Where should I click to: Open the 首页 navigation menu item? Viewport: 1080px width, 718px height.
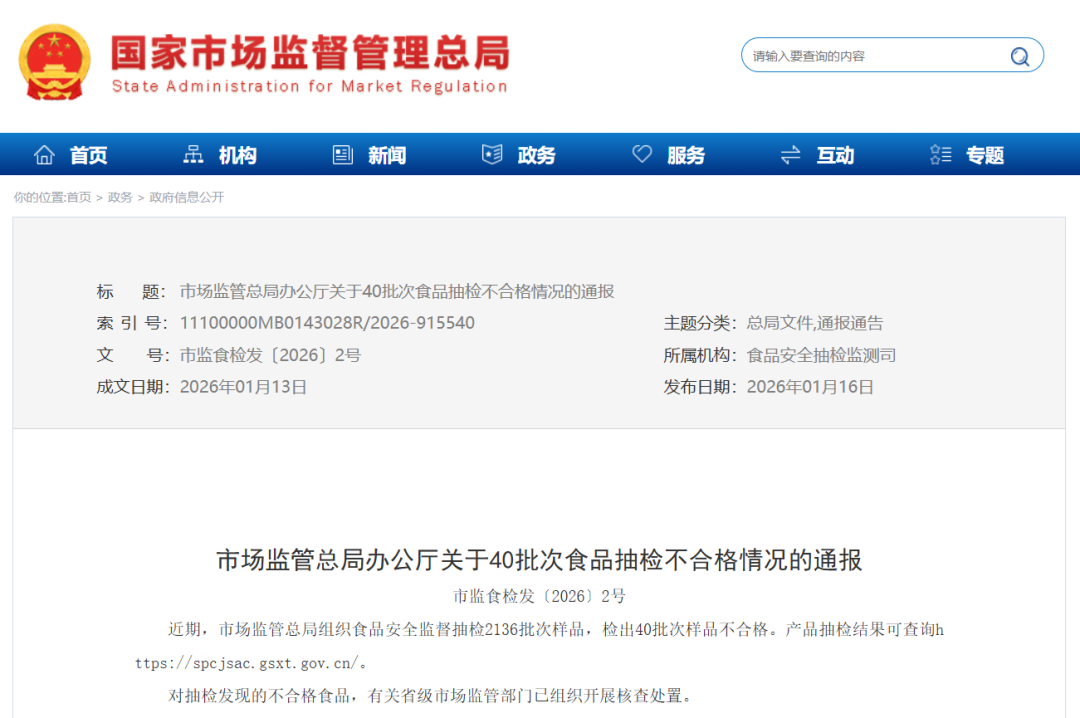click(x=88, y=156)
